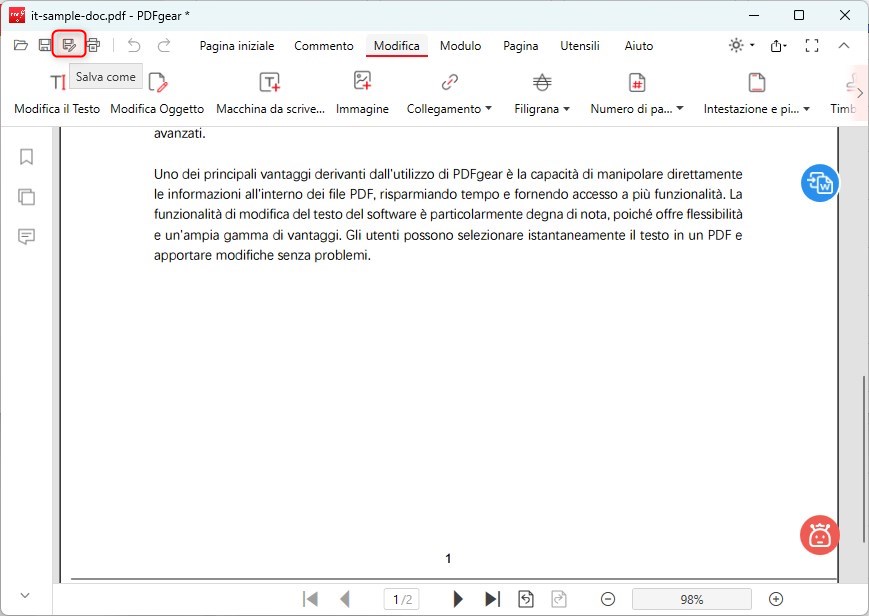This screenshot has width=869, height=616.
Task: Save the document using the save icon
Action: click(x=44, y=44)
